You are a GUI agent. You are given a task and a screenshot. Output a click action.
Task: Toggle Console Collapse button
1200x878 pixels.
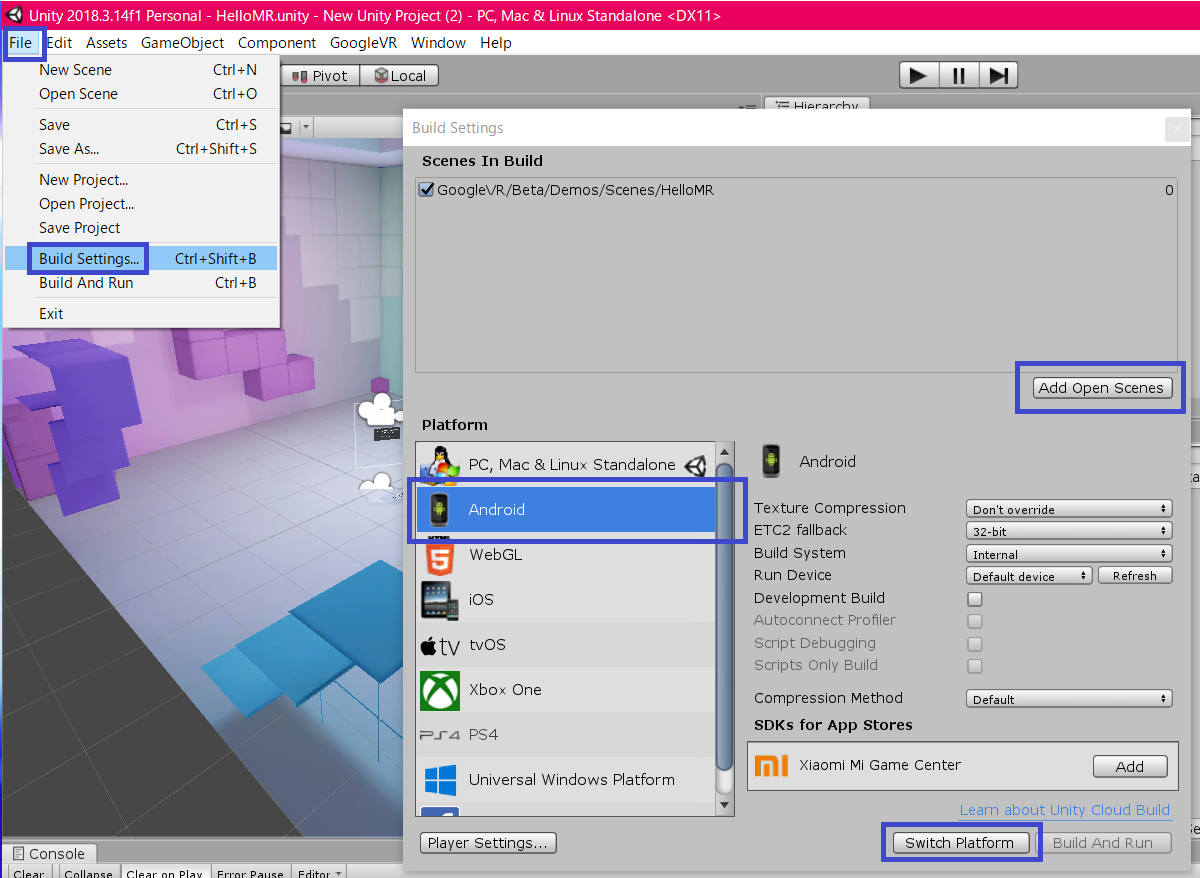coord(88,873)
